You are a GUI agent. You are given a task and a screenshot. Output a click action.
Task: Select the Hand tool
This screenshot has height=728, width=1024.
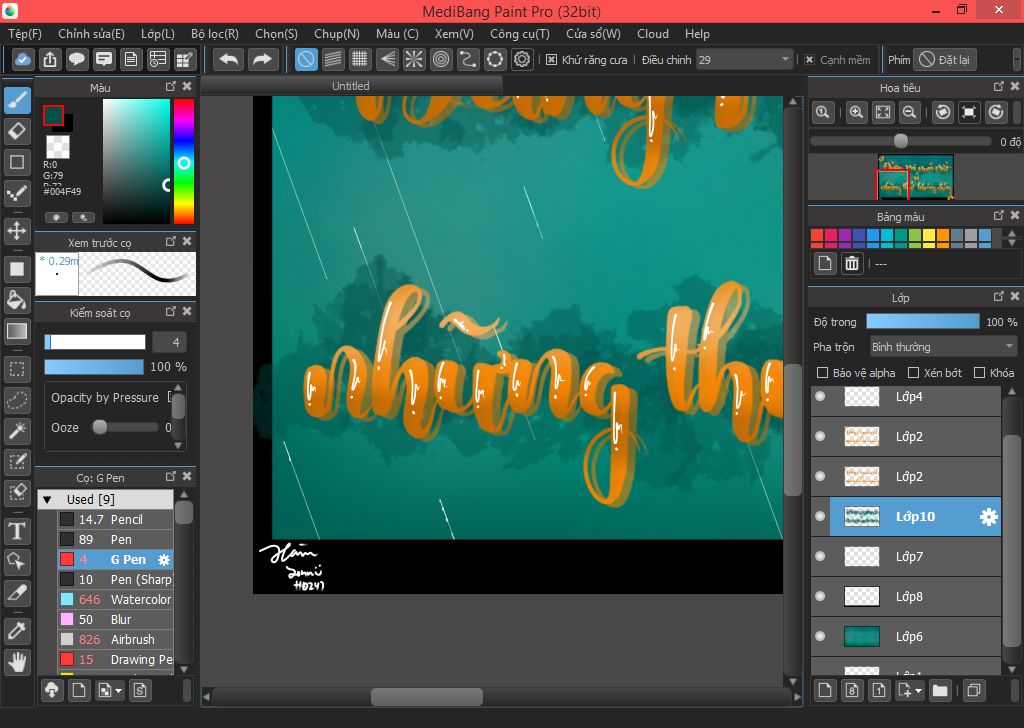click(x=18, y=662)
